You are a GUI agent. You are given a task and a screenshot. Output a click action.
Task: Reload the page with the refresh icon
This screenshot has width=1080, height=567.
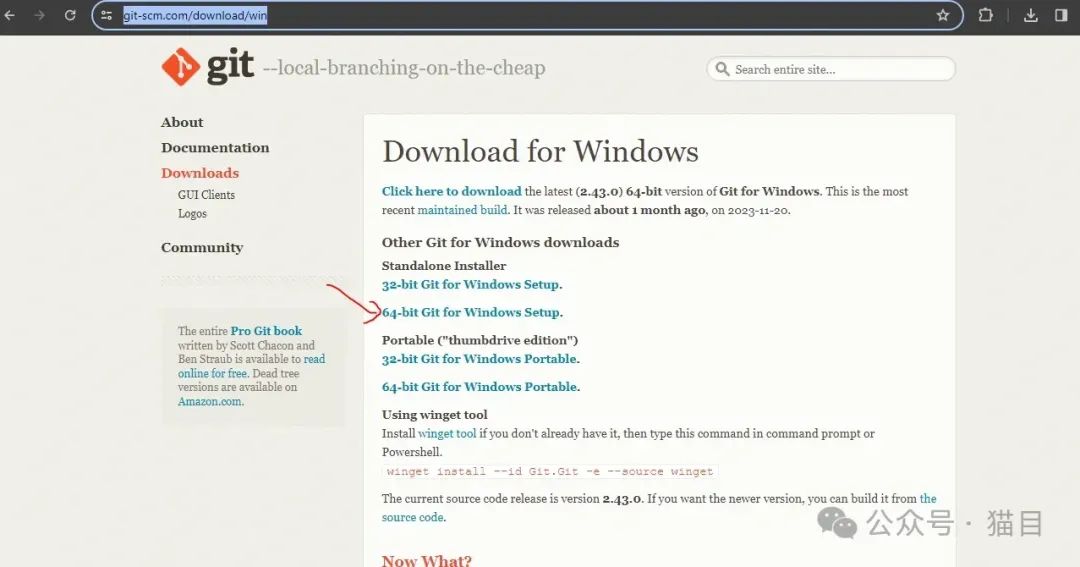click(70, 15)
